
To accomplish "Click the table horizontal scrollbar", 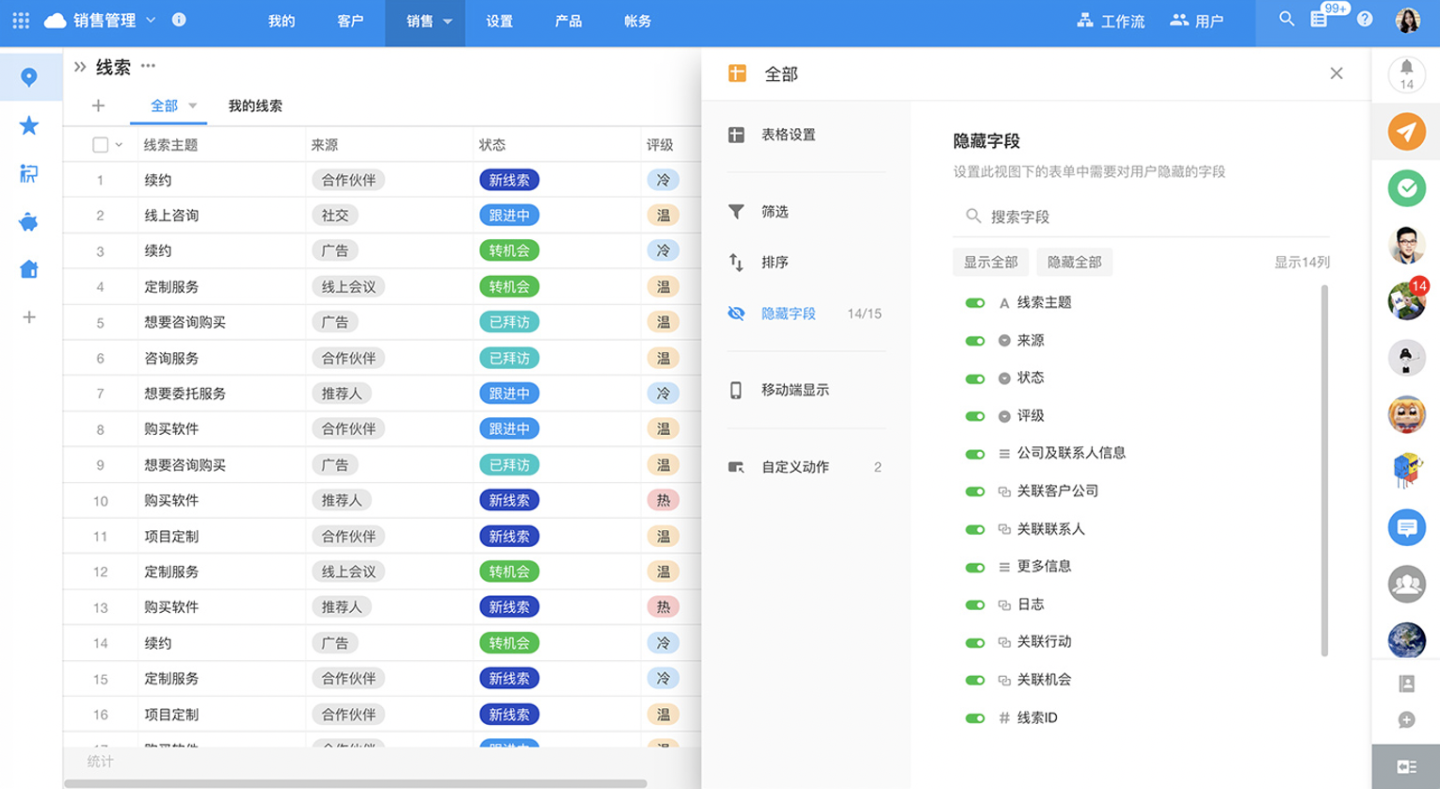I will coord(356,783).
